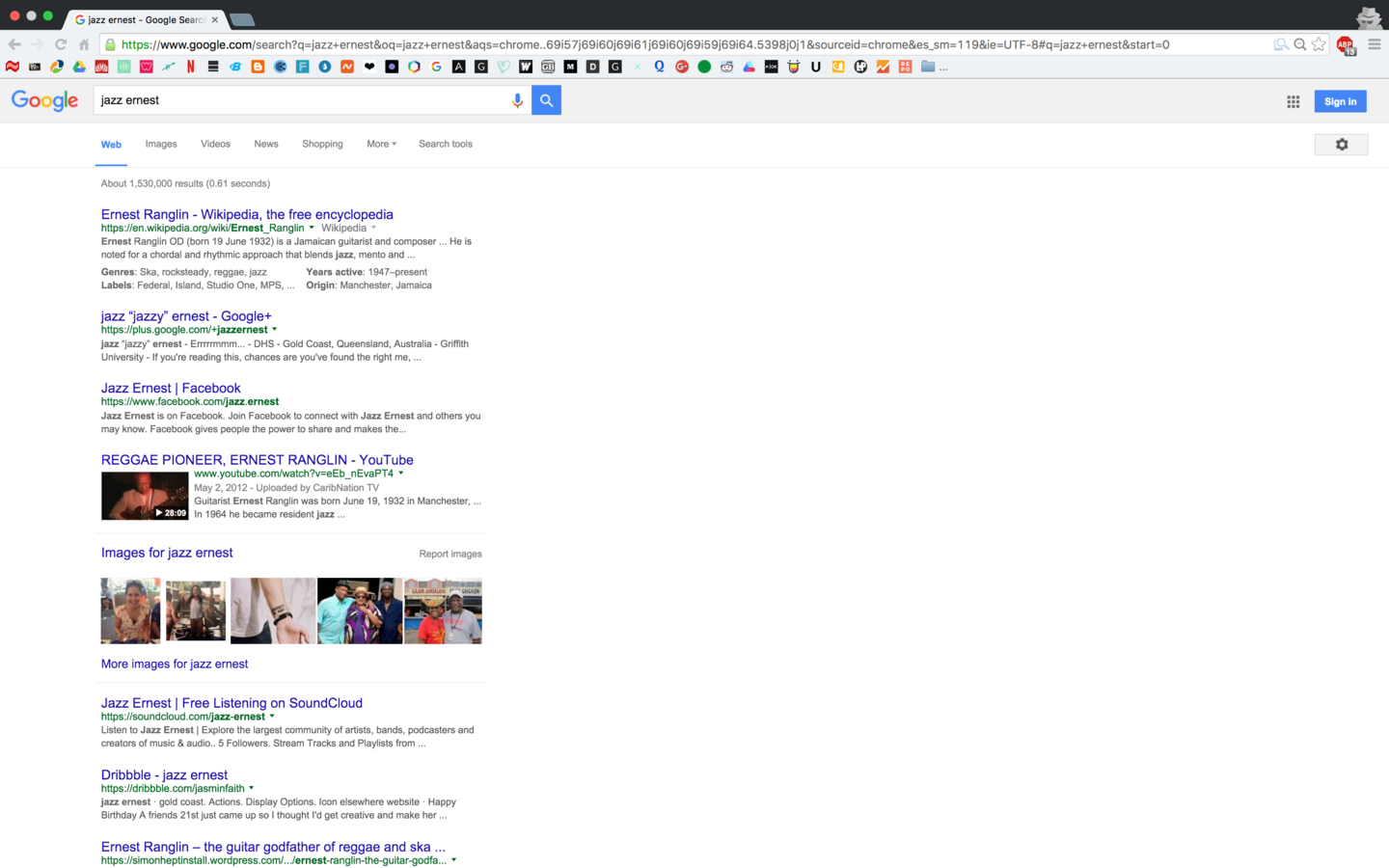Click the browser home icon
The image size is (1389, 868).
(x=84, y=44)
